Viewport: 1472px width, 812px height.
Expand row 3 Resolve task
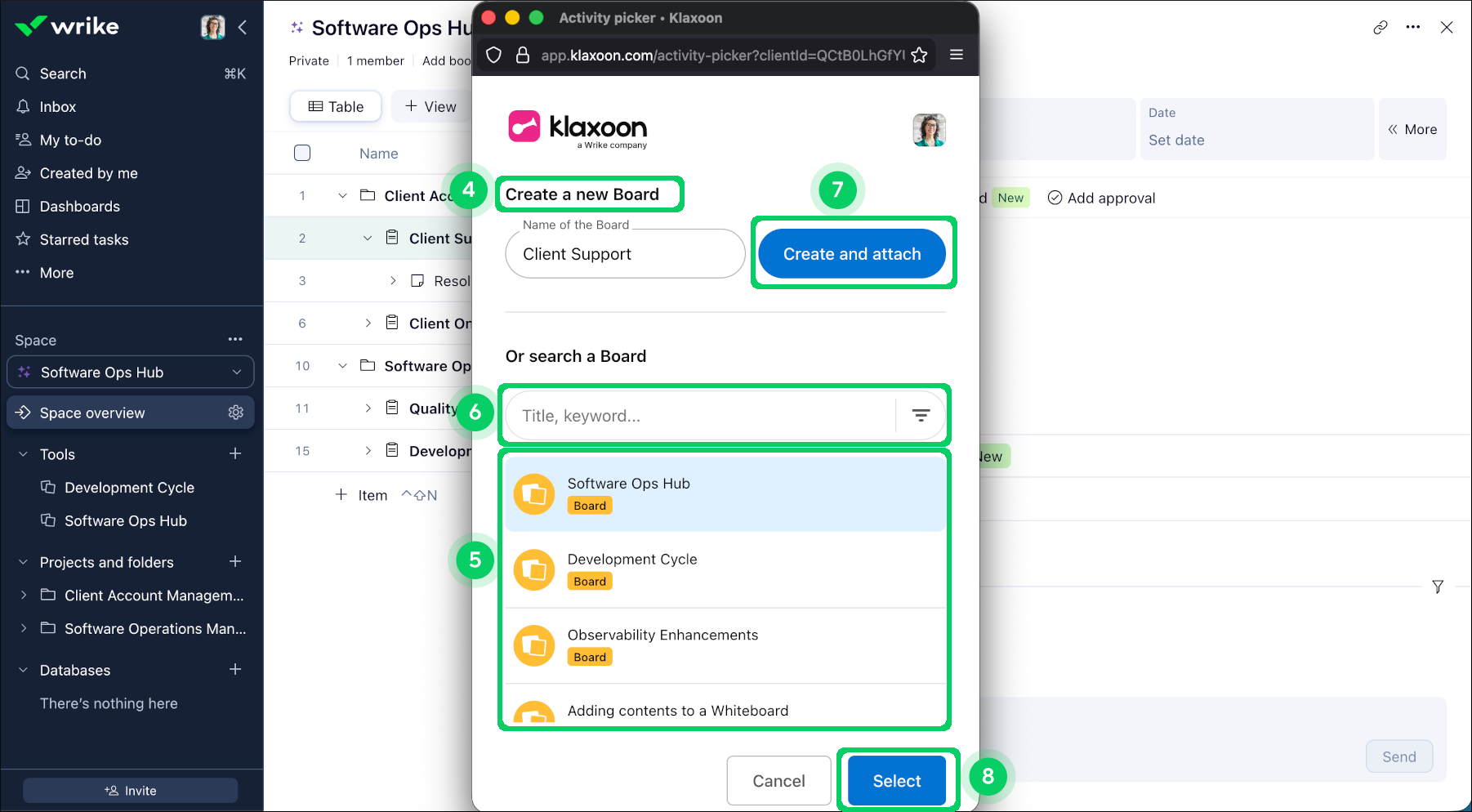(x=393, y=281)
